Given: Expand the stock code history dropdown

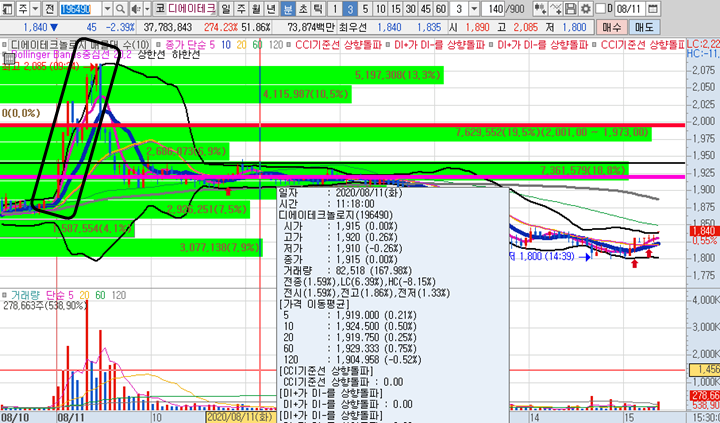Looking at the screenshot, I should [x=107, y=8].
